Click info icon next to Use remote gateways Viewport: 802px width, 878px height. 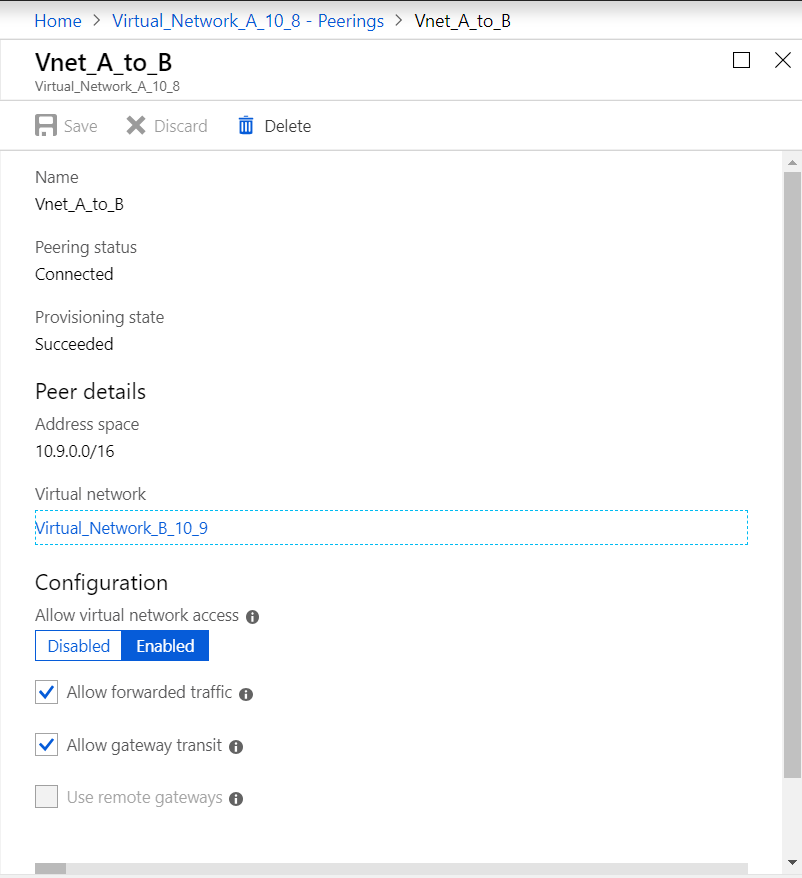point(236,799)
